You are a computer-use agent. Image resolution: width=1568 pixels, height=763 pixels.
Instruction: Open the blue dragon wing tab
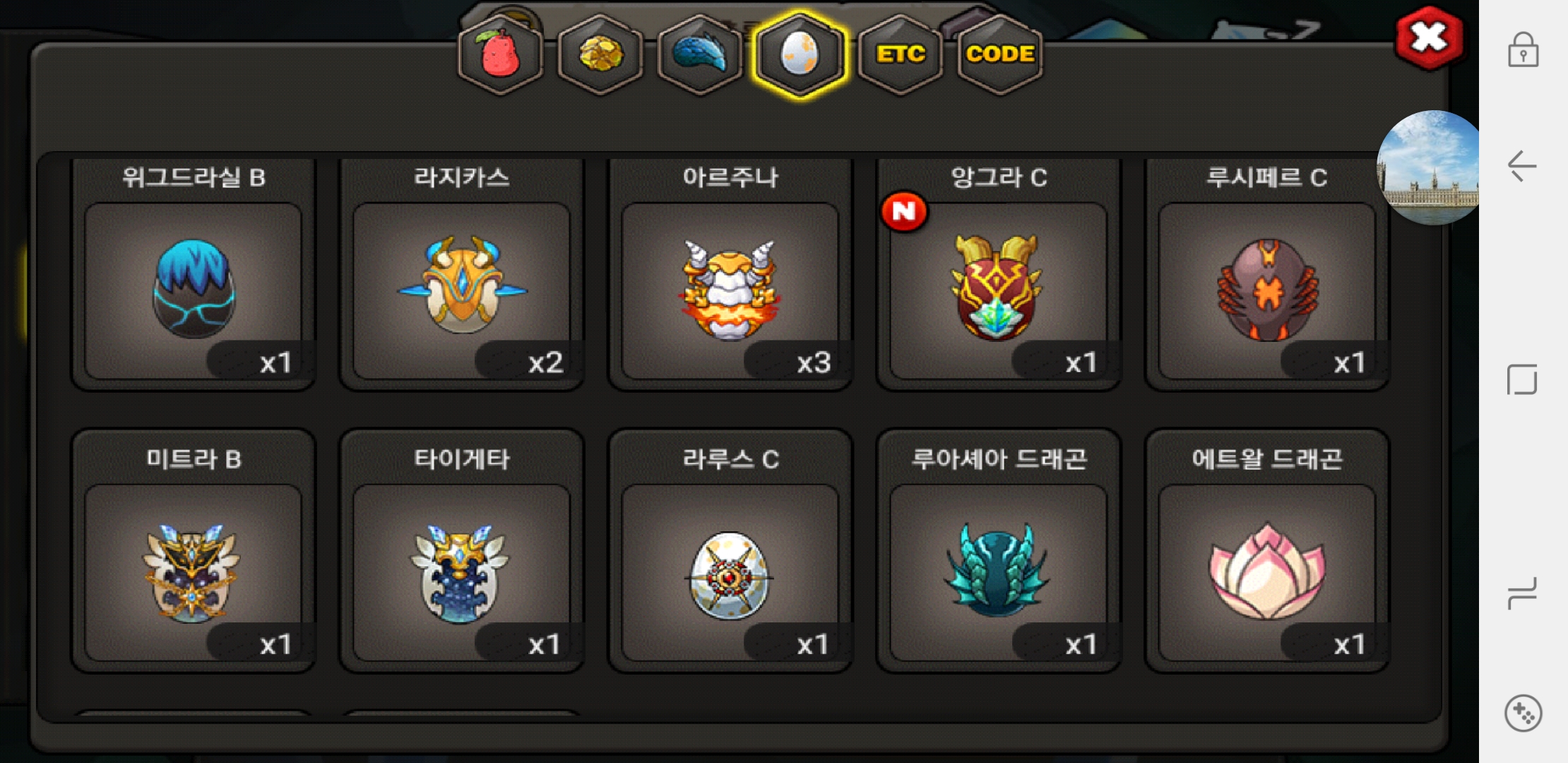(700, 54)
